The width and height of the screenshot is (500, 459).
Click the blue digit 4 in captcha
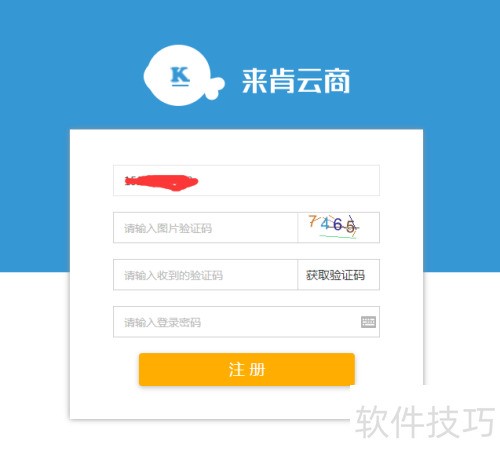pos(325,224)
